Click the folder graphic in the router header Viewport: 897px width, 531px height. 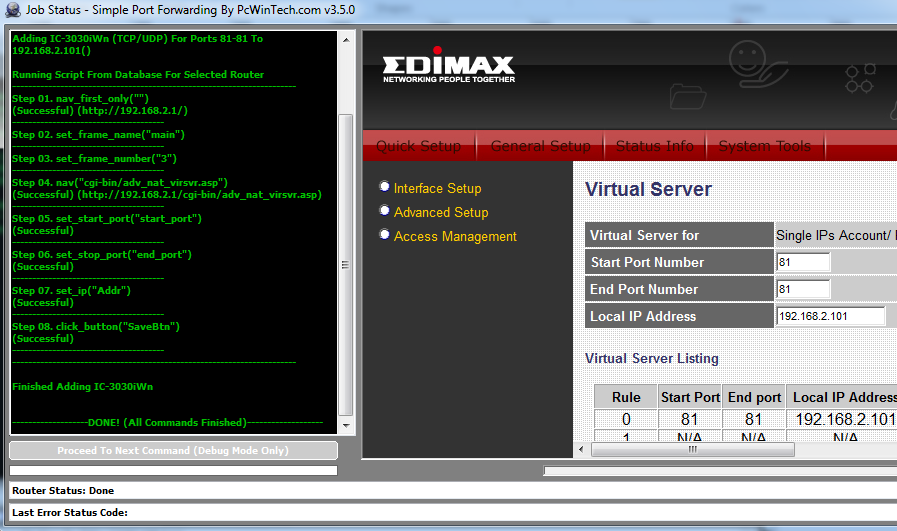point(688,96)
